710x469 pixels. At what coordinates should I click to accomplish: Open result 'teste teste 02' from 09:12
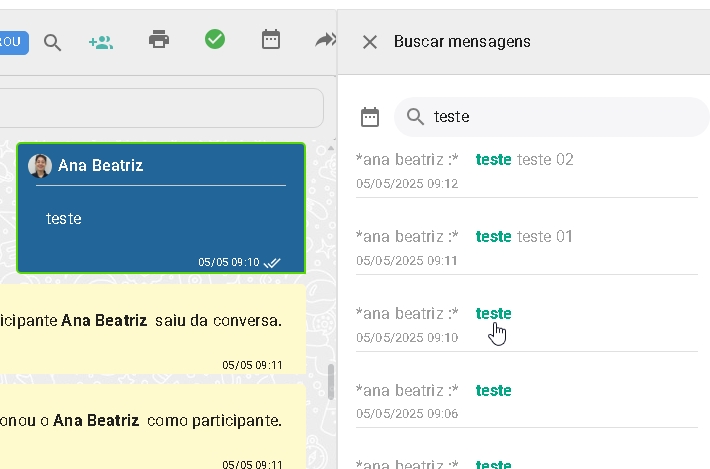coord(527,171)
